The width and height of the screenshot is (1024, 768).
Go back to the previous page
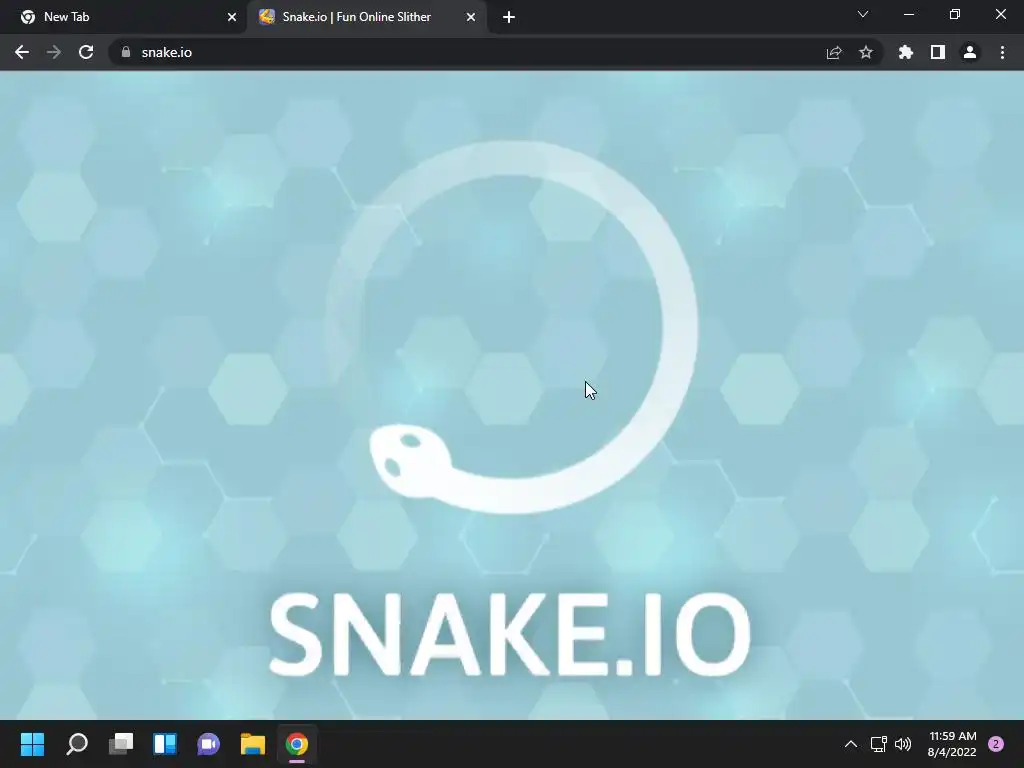[x=22, y=52]
